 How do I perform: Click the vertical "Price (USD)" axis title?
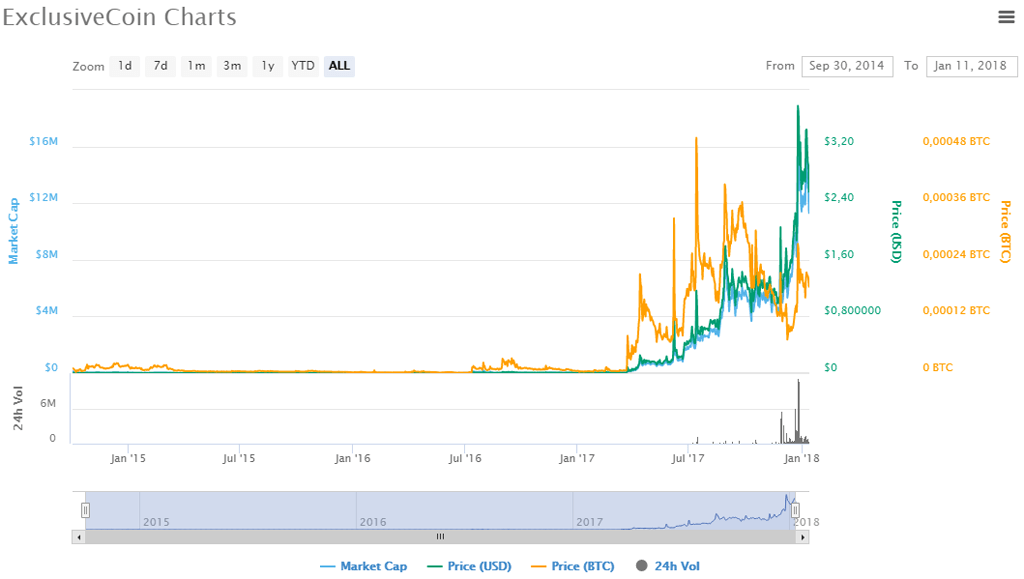pos(897,232)
